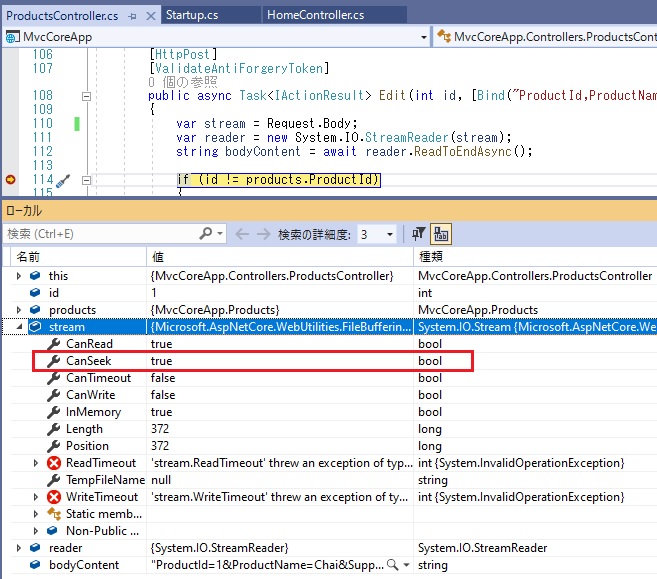
Task: Click the previous search result arrow
Action: coord(242,234)
